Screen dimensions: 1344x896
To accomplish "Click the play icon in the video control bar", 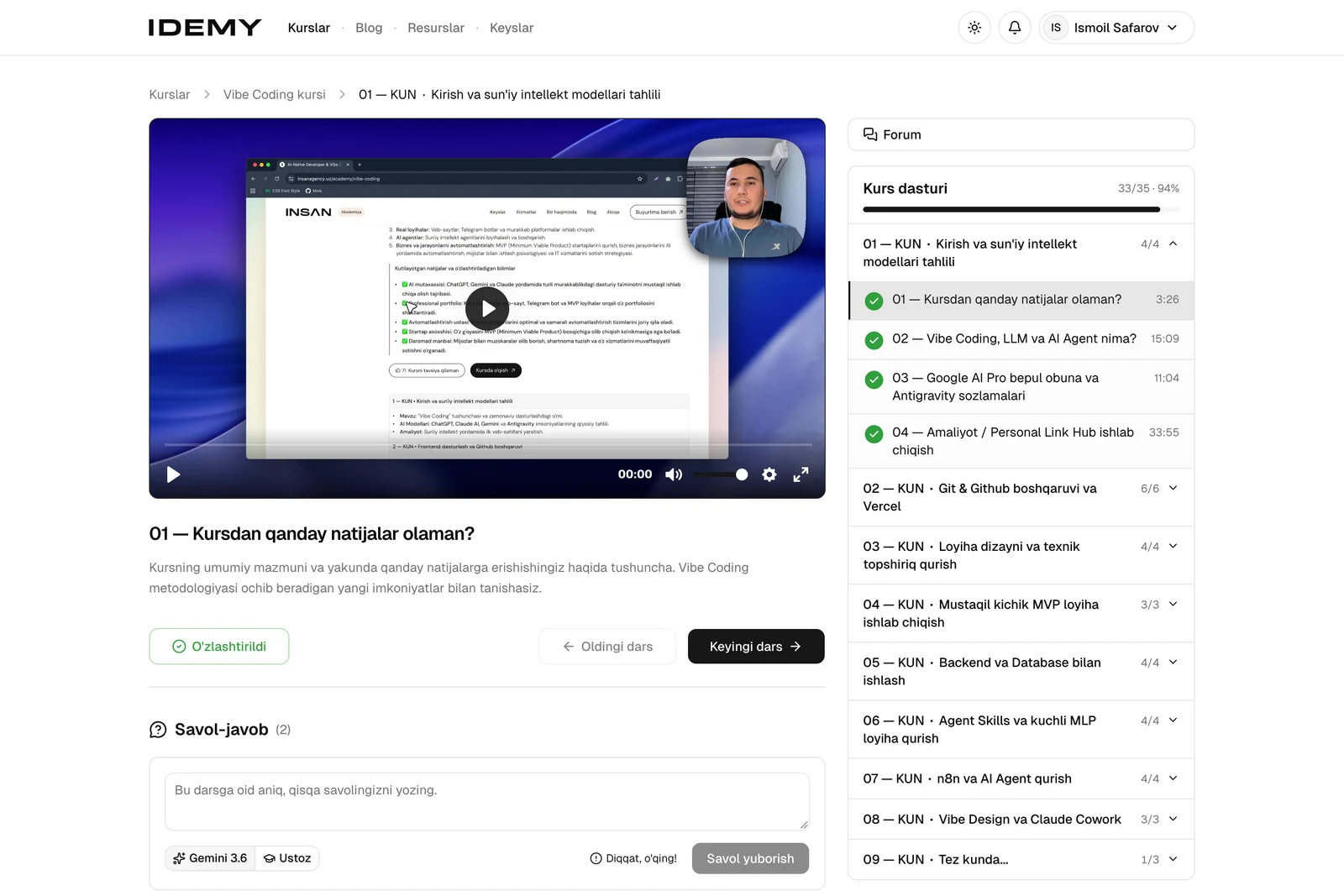I will (173, 474).
